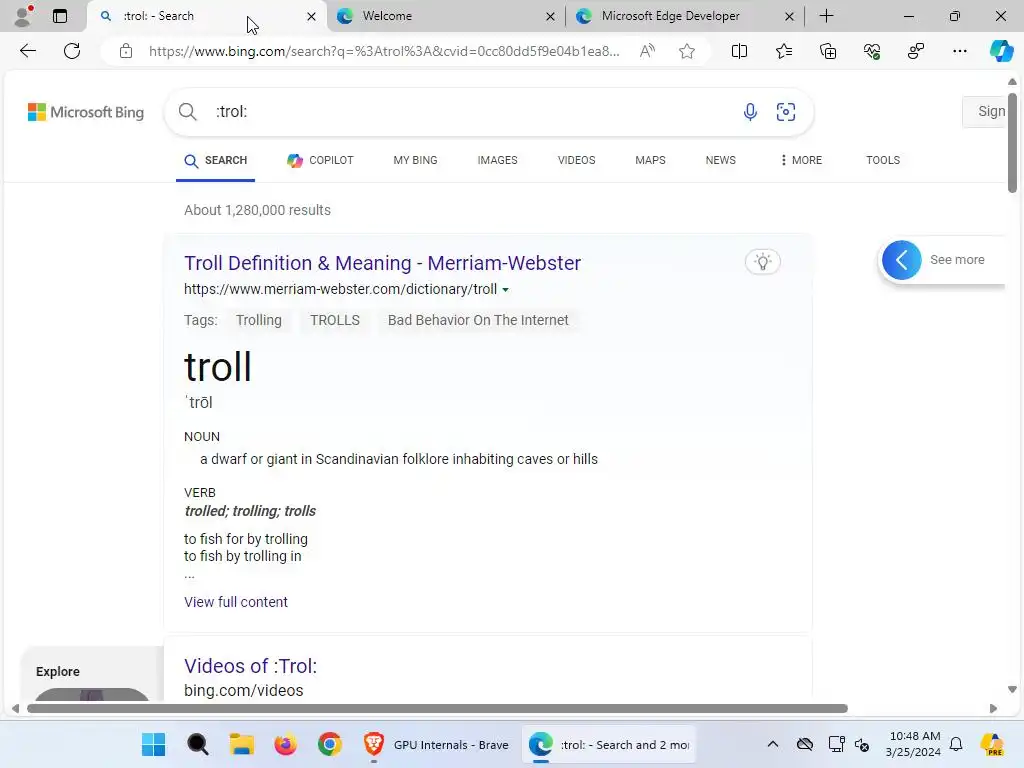Image resolution: width=1024 pixels, height=768 pixels.
Task: Open split screen icon
Action: [x=739, y=51]
